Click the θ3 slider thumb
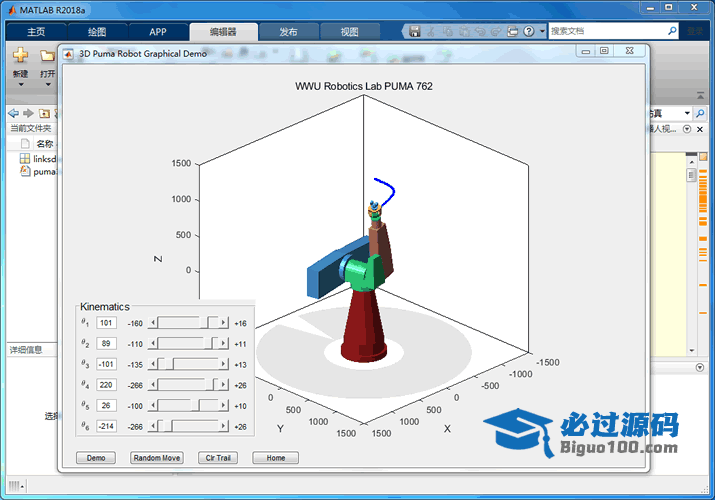The height and width of the screenshot is (500, 715). 169,364
